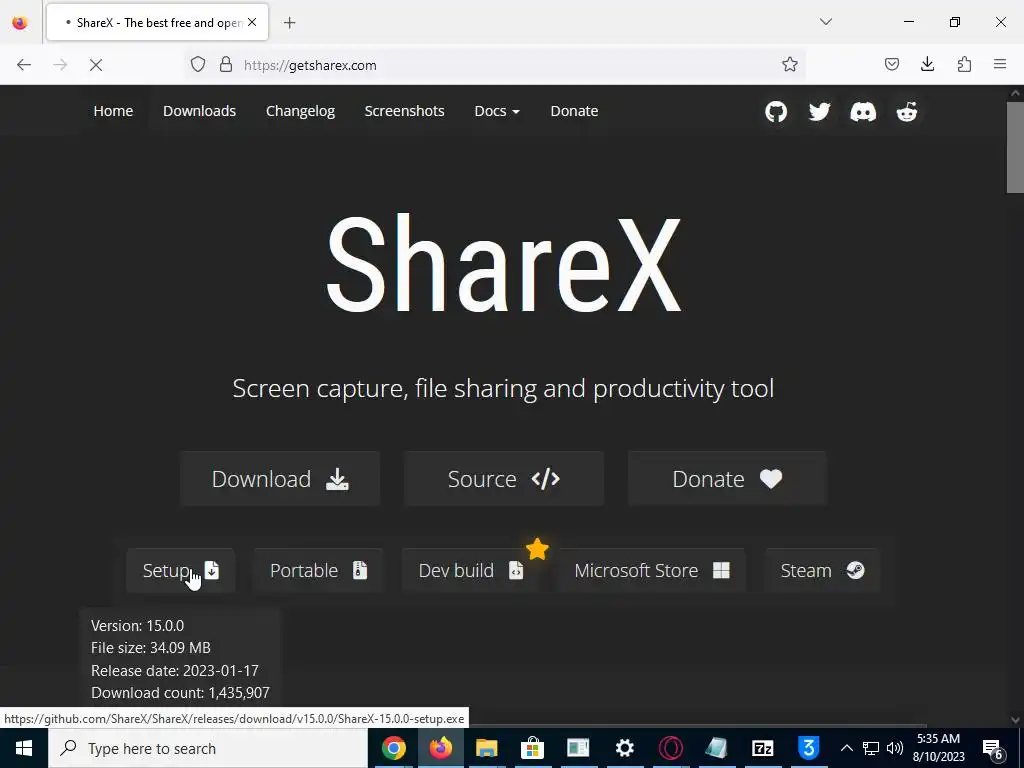Get ShareX from Microsoft Store
The height and width of the screenshot is (768, 1024).
tap(651, 570)
